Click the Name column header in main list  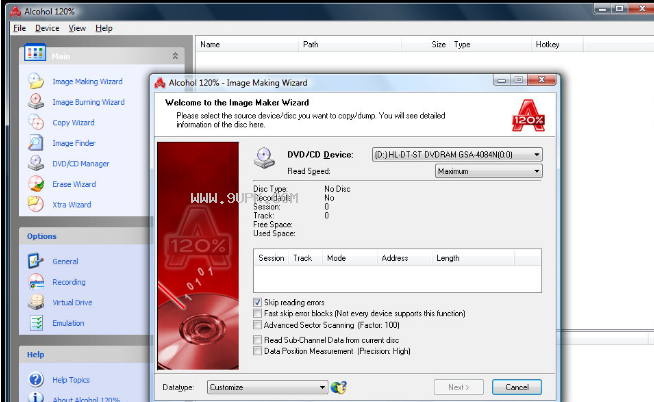pyautogui.click(x=247, y=44)
